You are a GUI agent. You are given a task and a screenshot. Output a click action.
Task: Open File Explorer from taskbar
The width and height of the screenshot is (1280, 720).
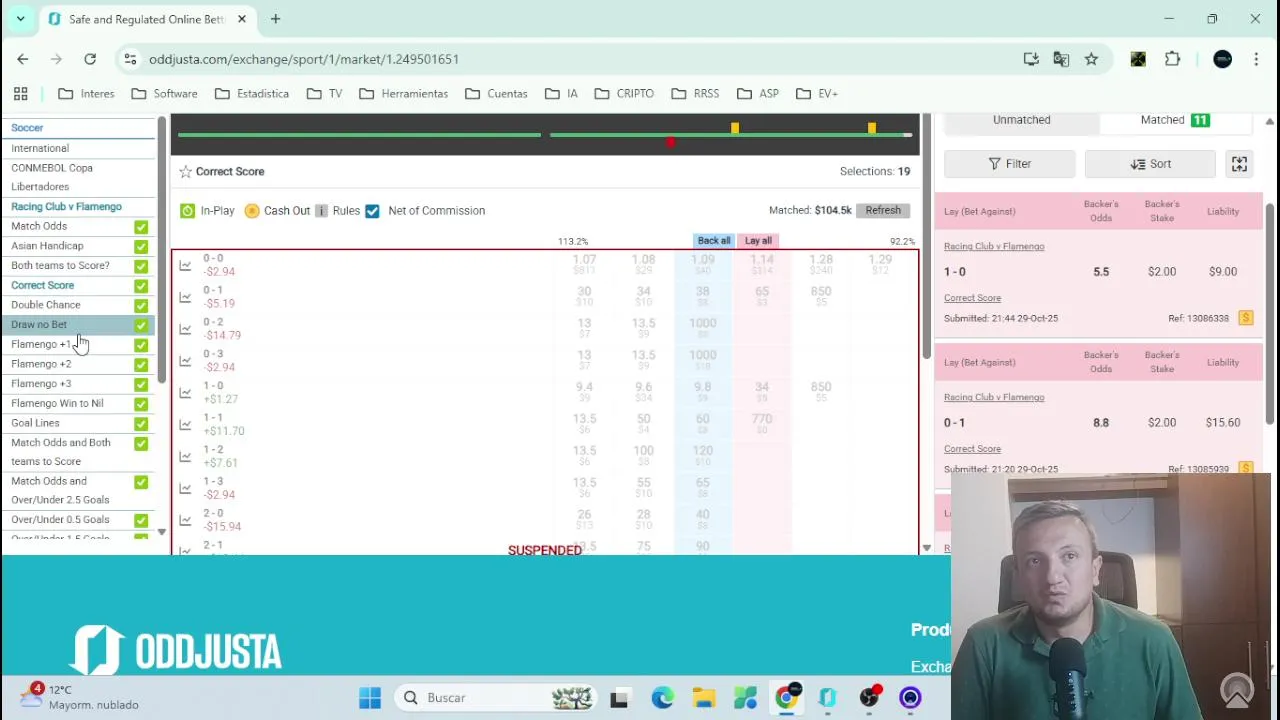[704, 698]
